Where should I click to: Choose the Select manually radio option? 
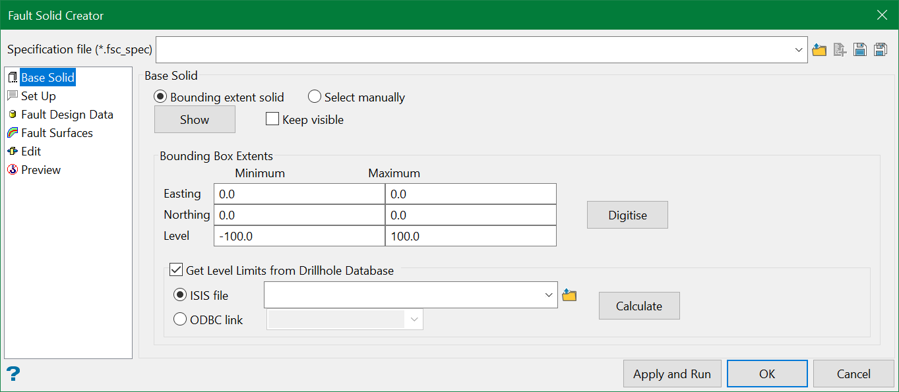(314, 97)
